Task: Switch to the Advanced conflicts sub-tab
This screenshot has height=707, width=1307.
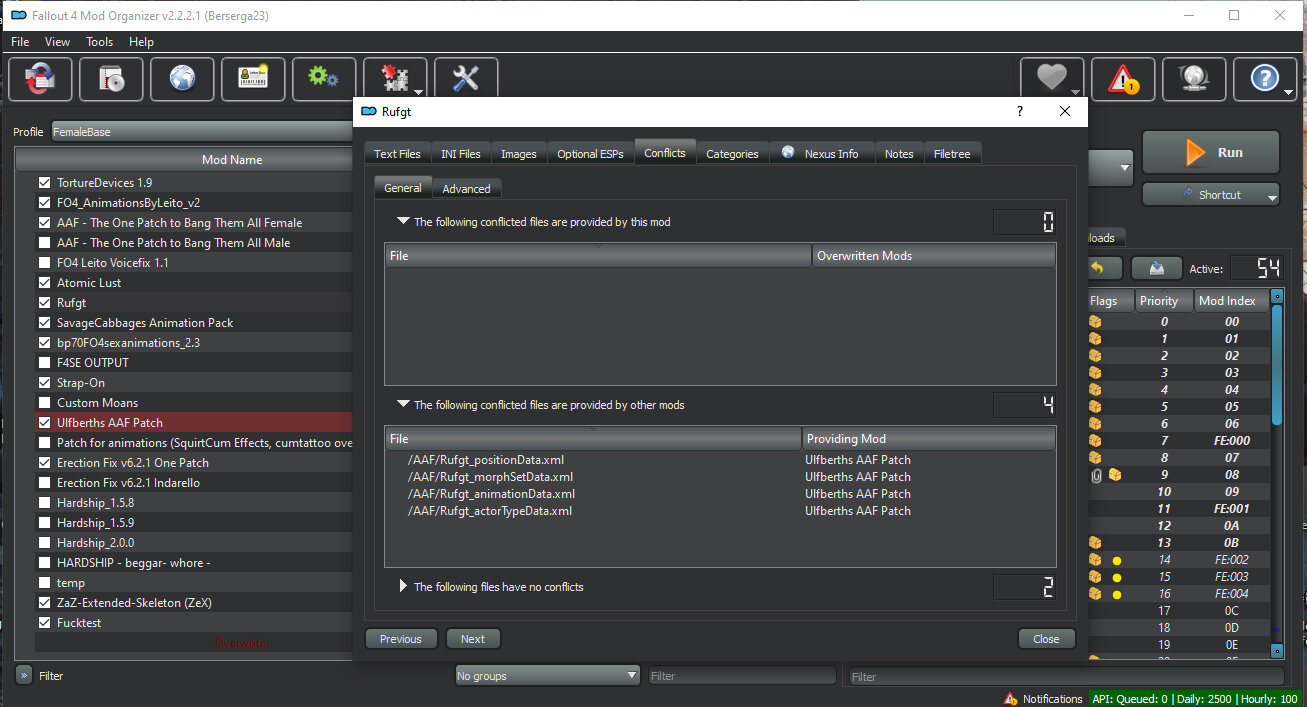Action: pos(467,188)
